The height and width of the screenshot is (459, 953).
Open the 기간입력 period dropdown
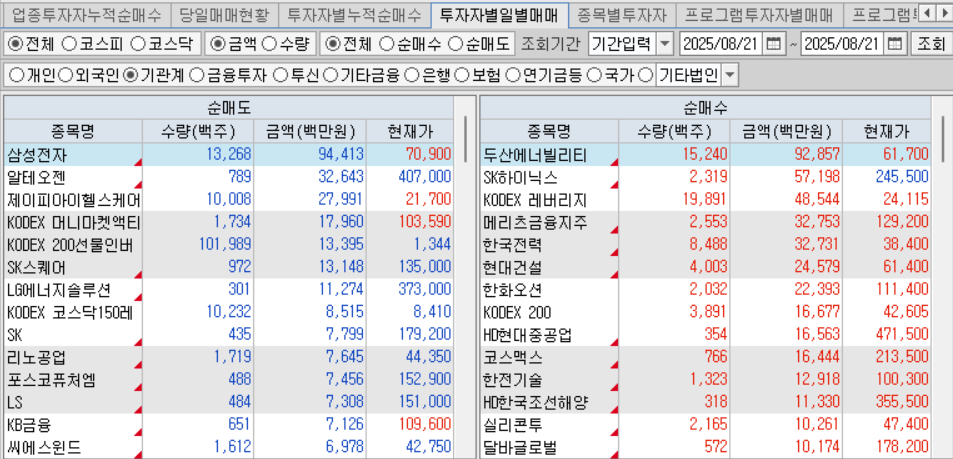coord(666,44)
